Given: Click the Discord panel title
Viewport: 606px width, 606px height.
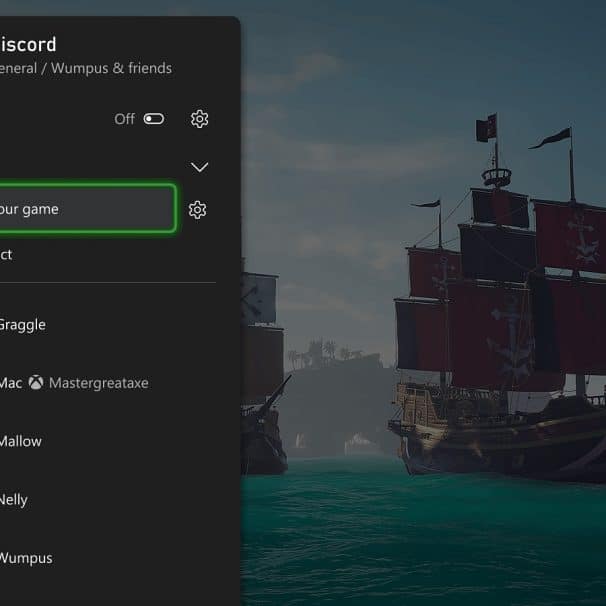Looking at the screenshot, I should tap(28, 44).
